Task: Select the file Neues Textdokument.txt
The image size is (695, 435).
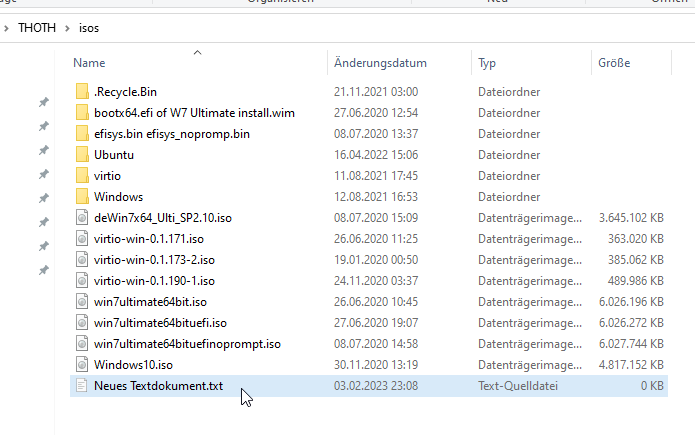Action: 158,386
